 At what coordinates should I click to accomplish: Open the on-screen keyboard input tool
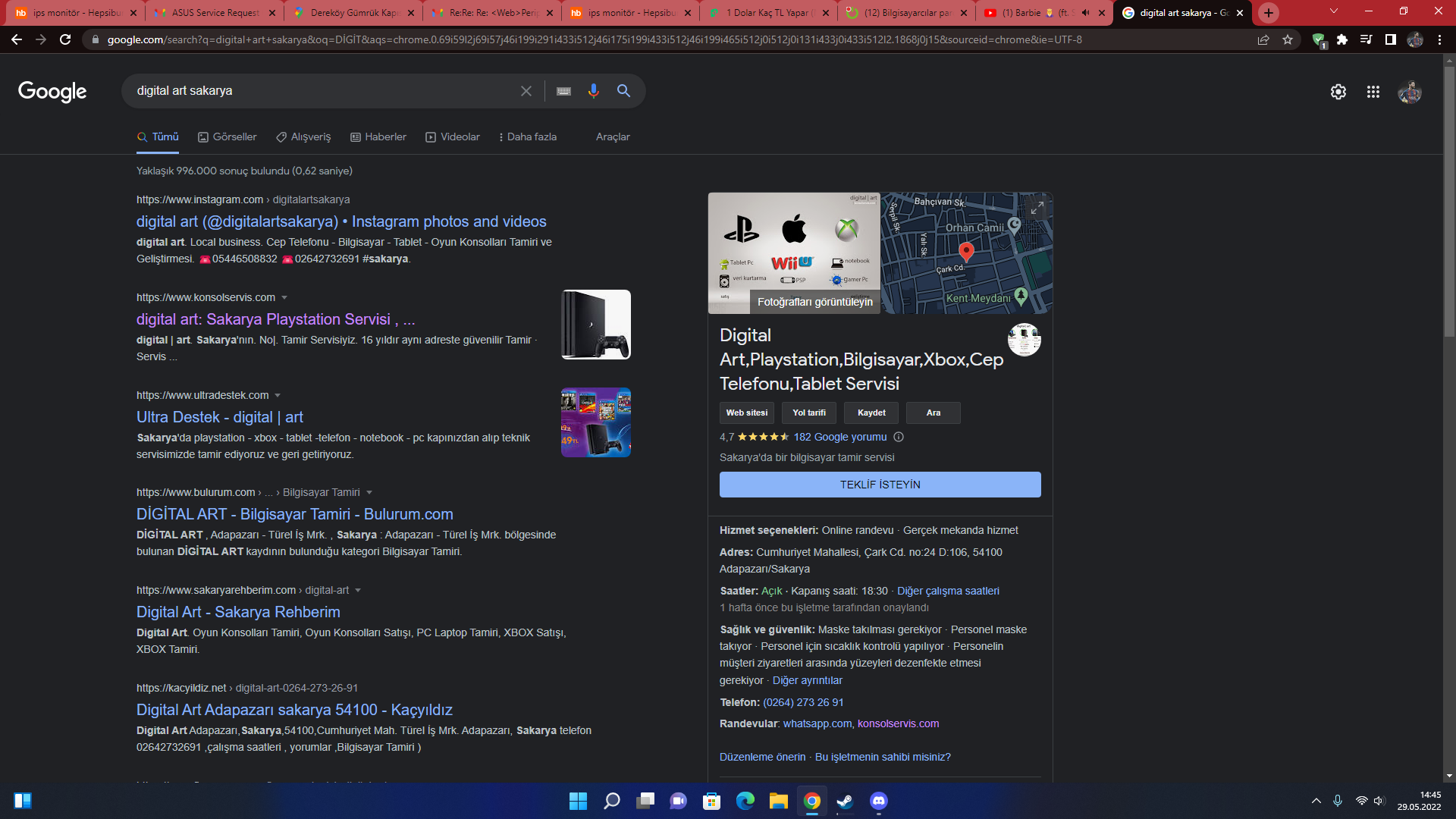(563, 91)
